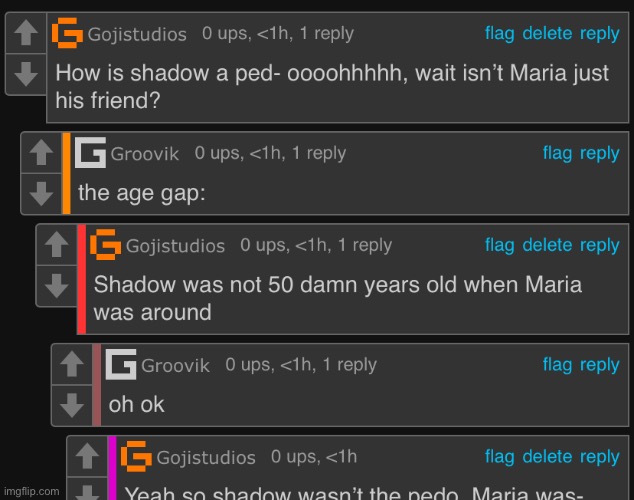Downvote Groovik's "oh ok" comment
Viewport: 634px width, 500px height.
click(x=72, y=405)
